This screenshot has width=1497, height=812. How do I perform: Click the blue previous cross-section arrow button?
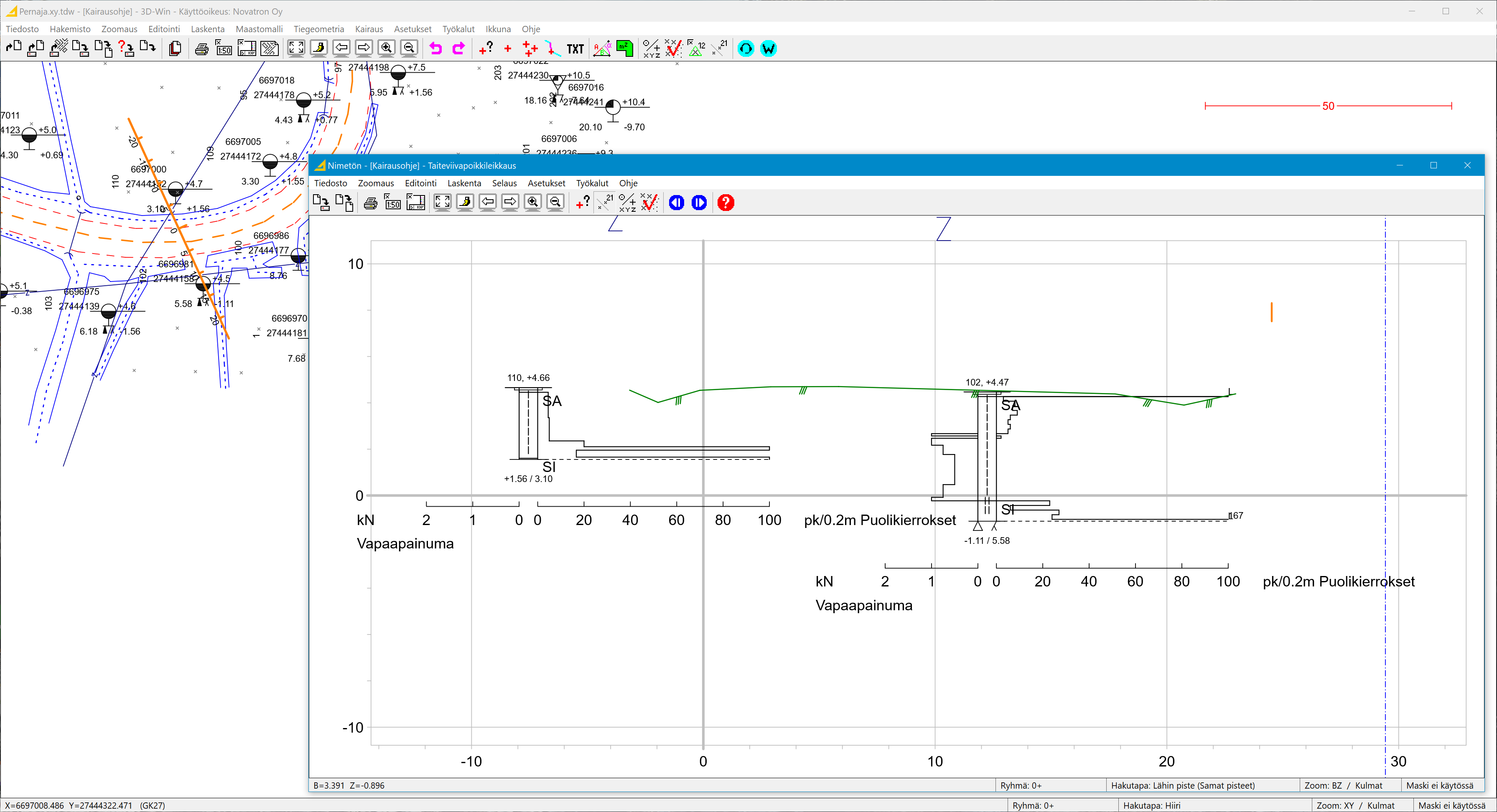[677, 202]
